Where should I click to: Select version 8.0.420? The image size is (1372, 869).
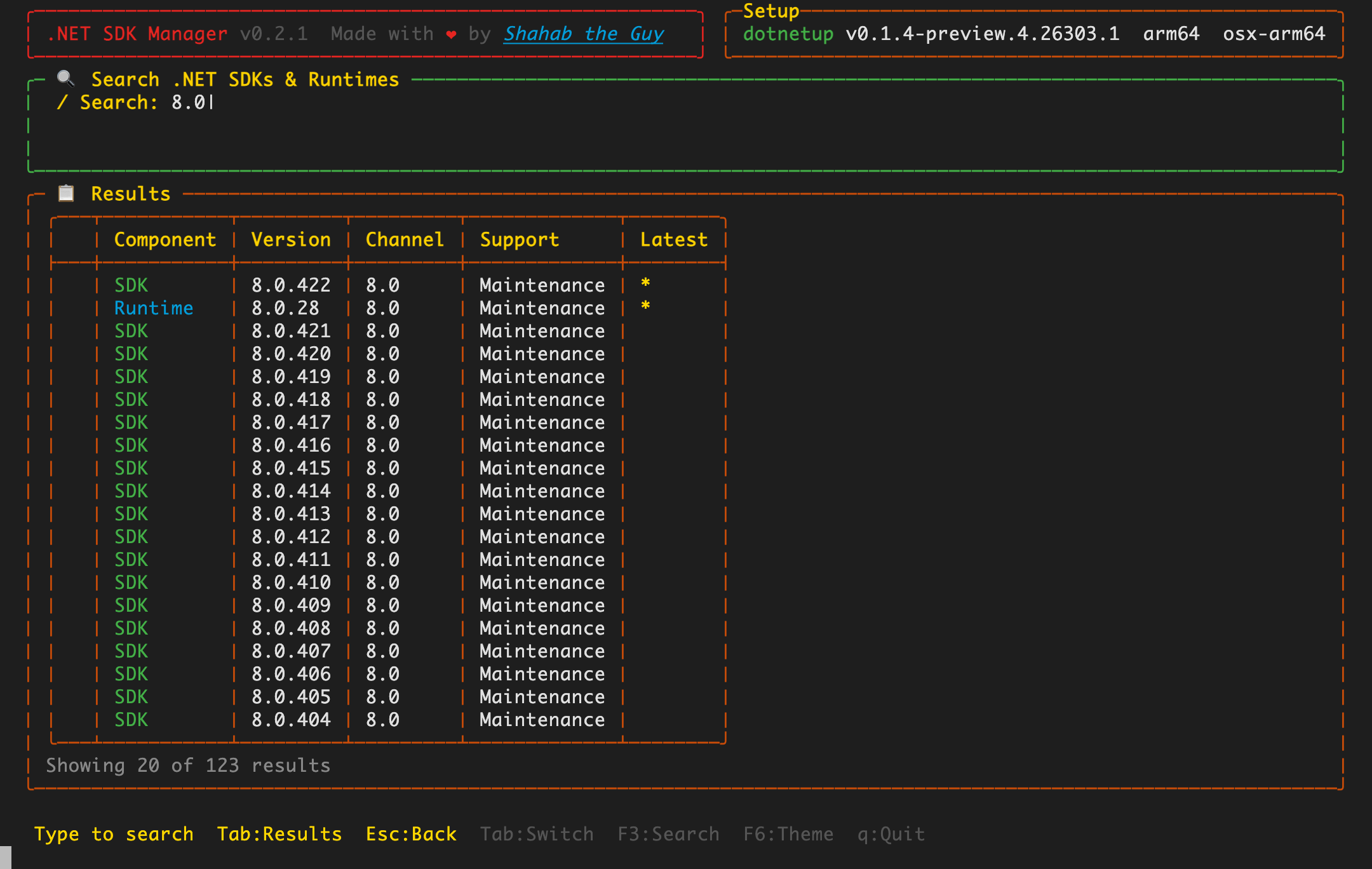(291, 354)
